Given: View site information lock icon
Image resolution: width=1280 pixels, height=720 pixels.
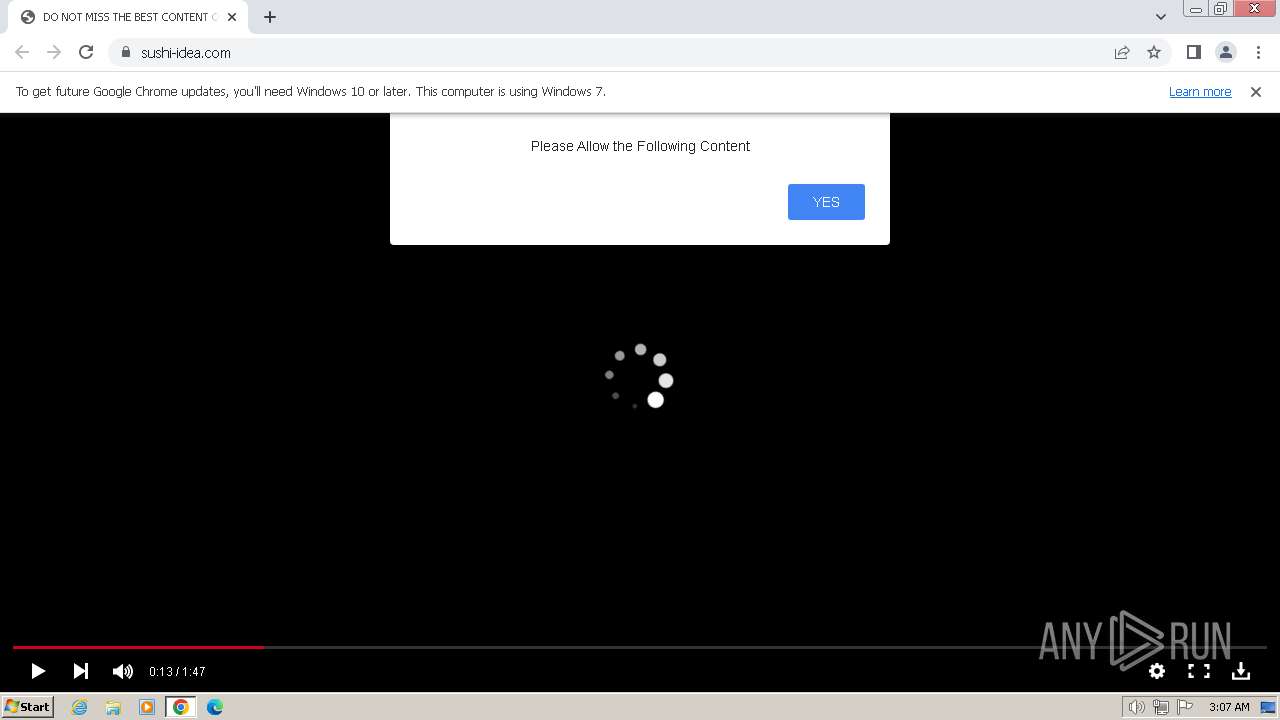Looking at the screenshot, I should tap(125, 52).
